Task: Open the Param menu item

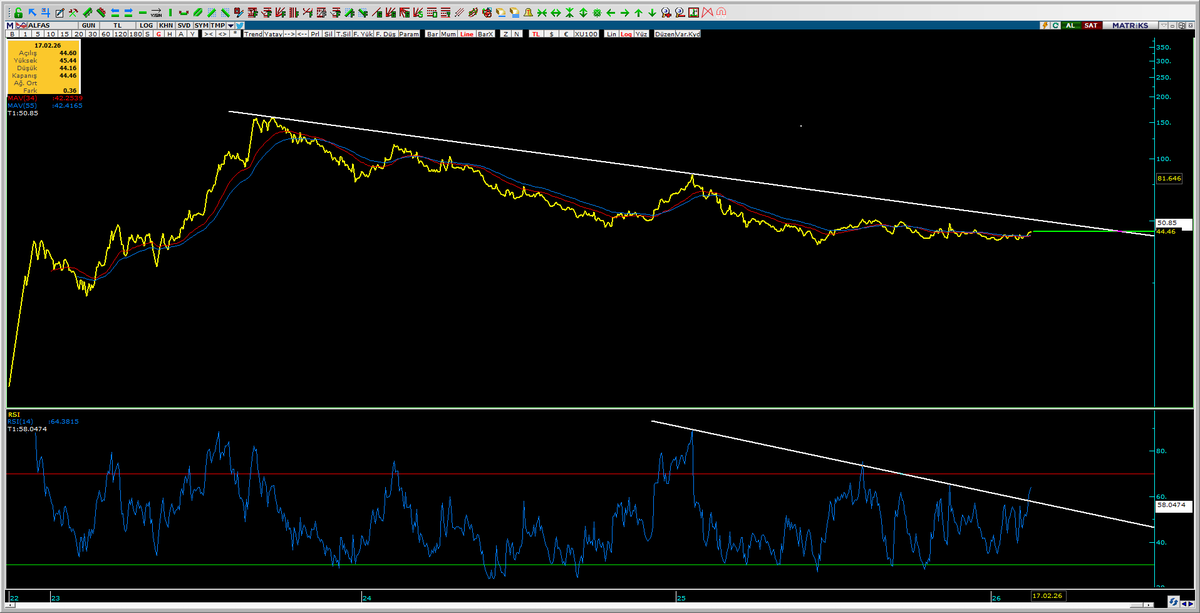Action: [409, 34]
